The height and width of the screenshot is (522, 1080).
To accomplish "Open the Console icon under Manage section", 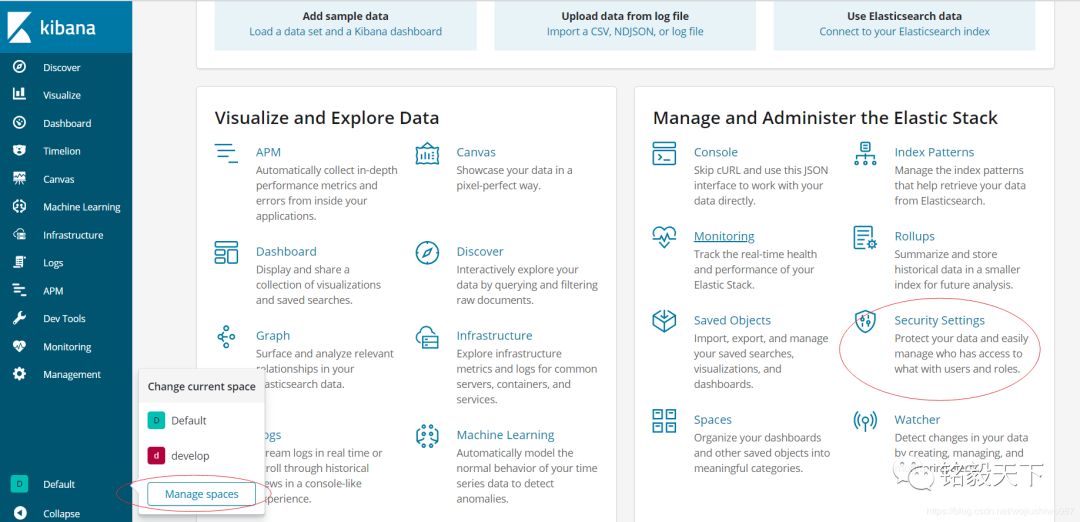I will pos(664,153).
